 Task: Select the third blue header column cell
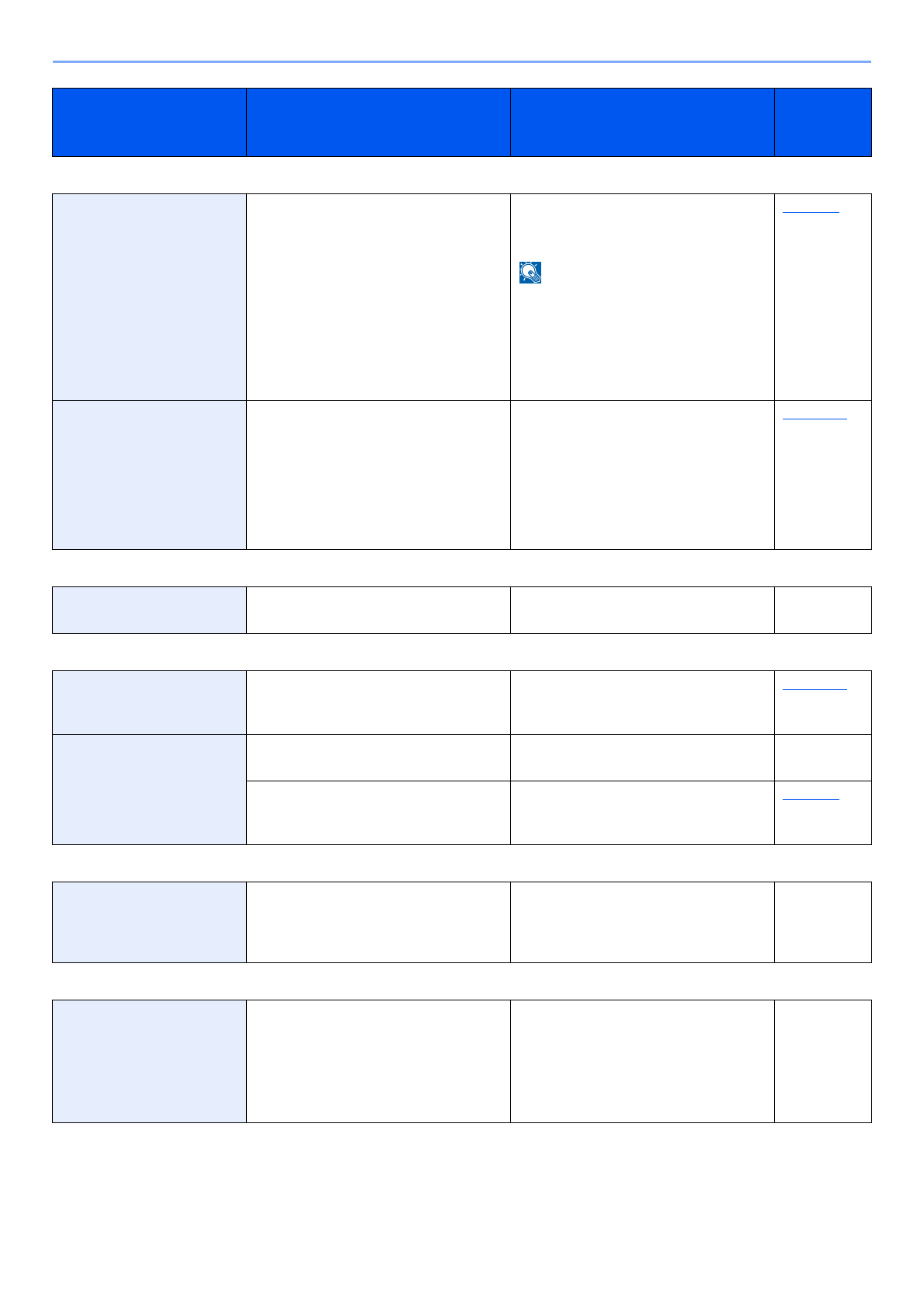coord(642,122)
